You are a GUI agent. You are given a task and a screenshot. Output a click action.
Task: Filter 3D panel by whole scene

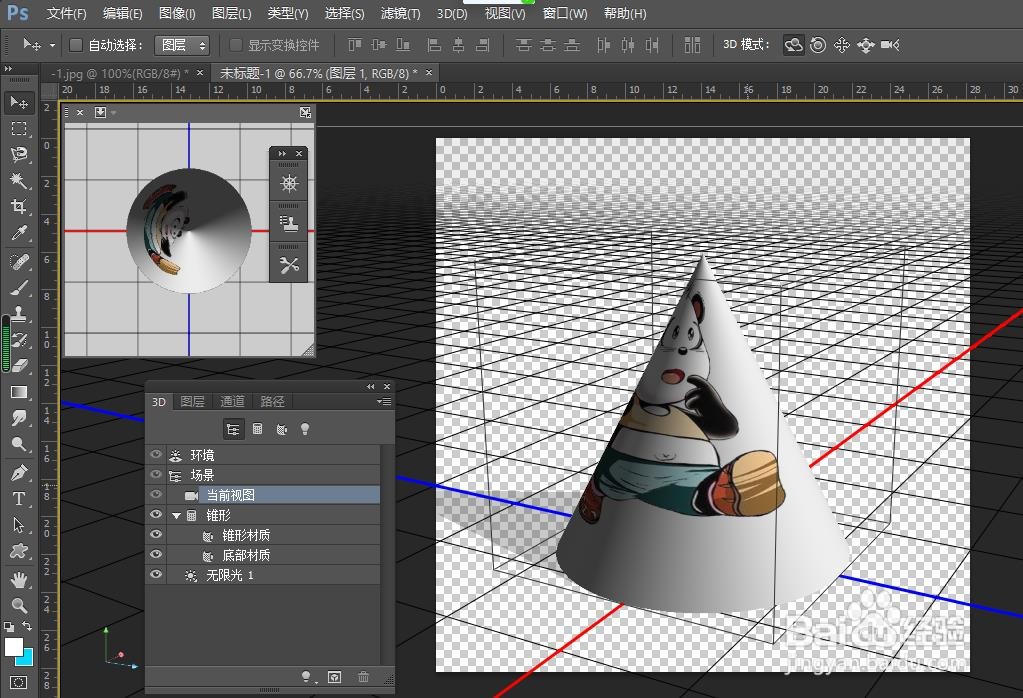[x=233, y=429]
